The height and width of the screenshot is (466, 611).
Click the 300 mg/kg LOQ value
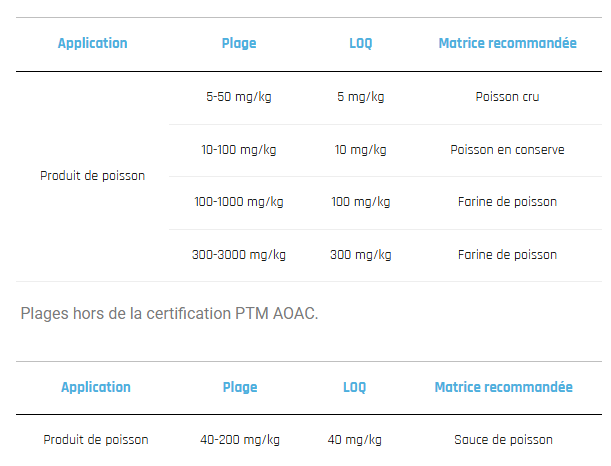(360, 255)
